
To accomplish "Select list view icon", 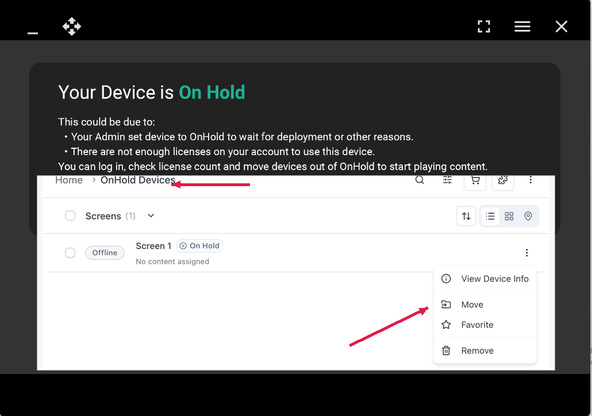I will coord(490,216).
